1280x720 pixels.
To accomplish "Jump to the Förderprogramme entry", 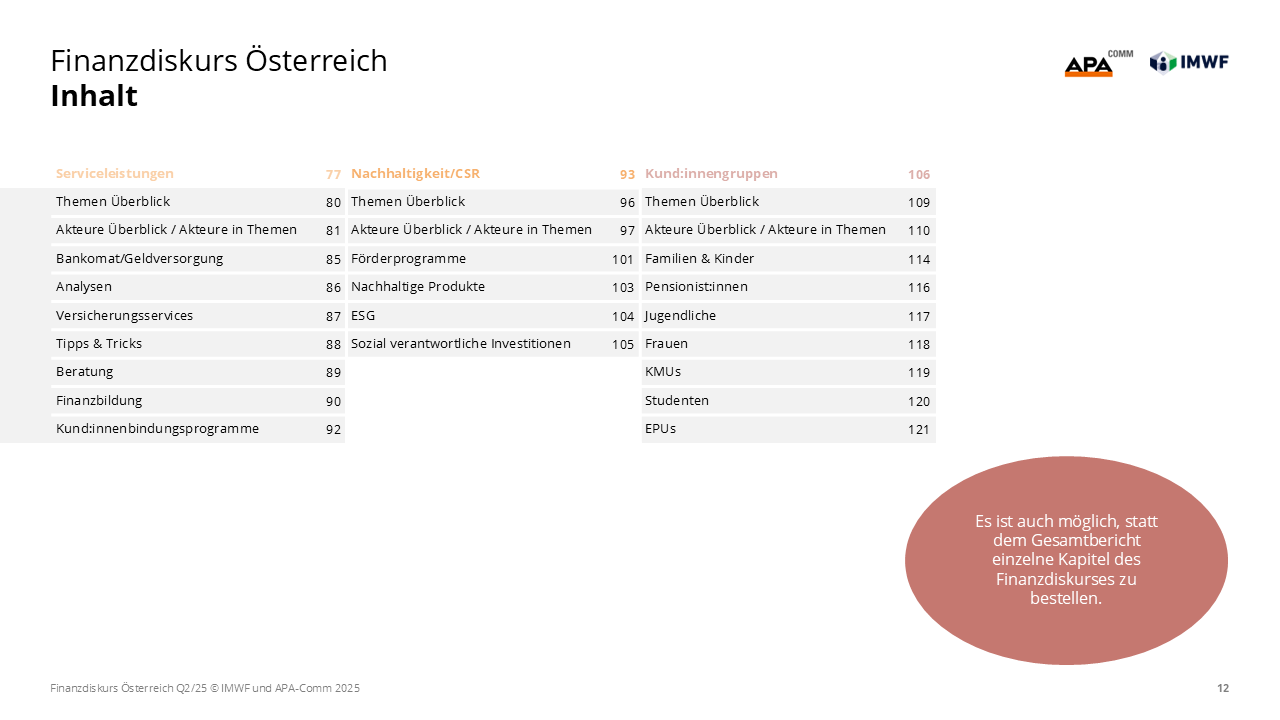I will pyautogui.click(x=408, y=258).
